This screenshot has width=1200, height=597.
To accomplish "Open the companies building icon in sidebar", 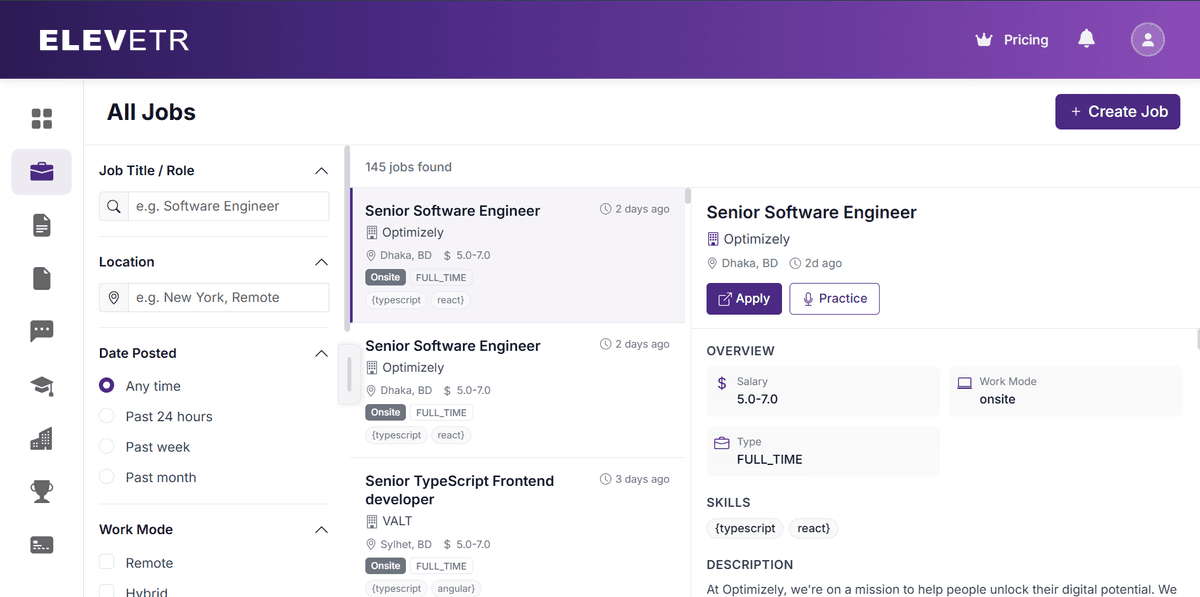I will tap(41, 439).
